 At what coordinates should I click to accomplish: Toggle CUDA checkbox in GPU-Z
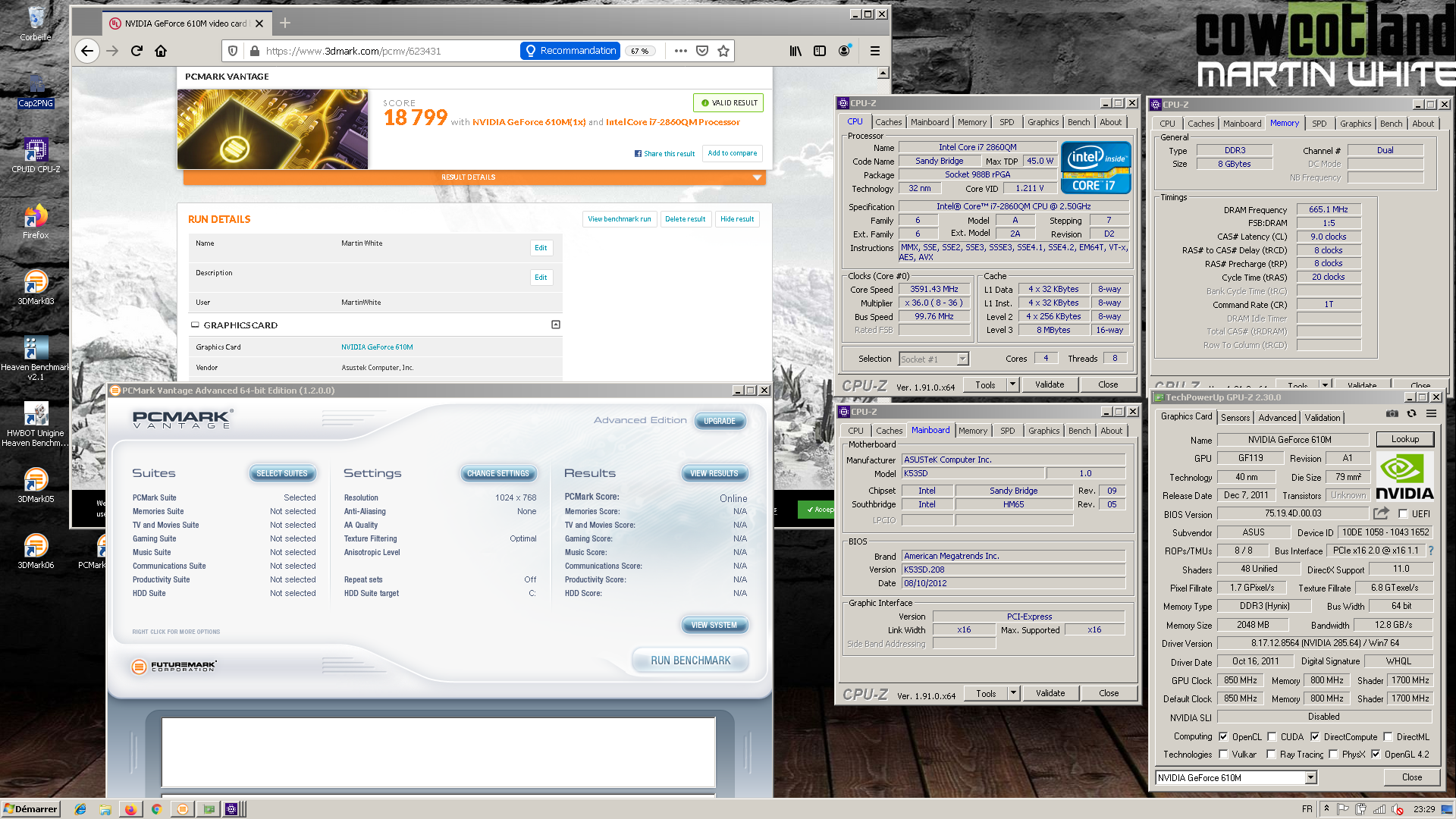[1272, 736]
